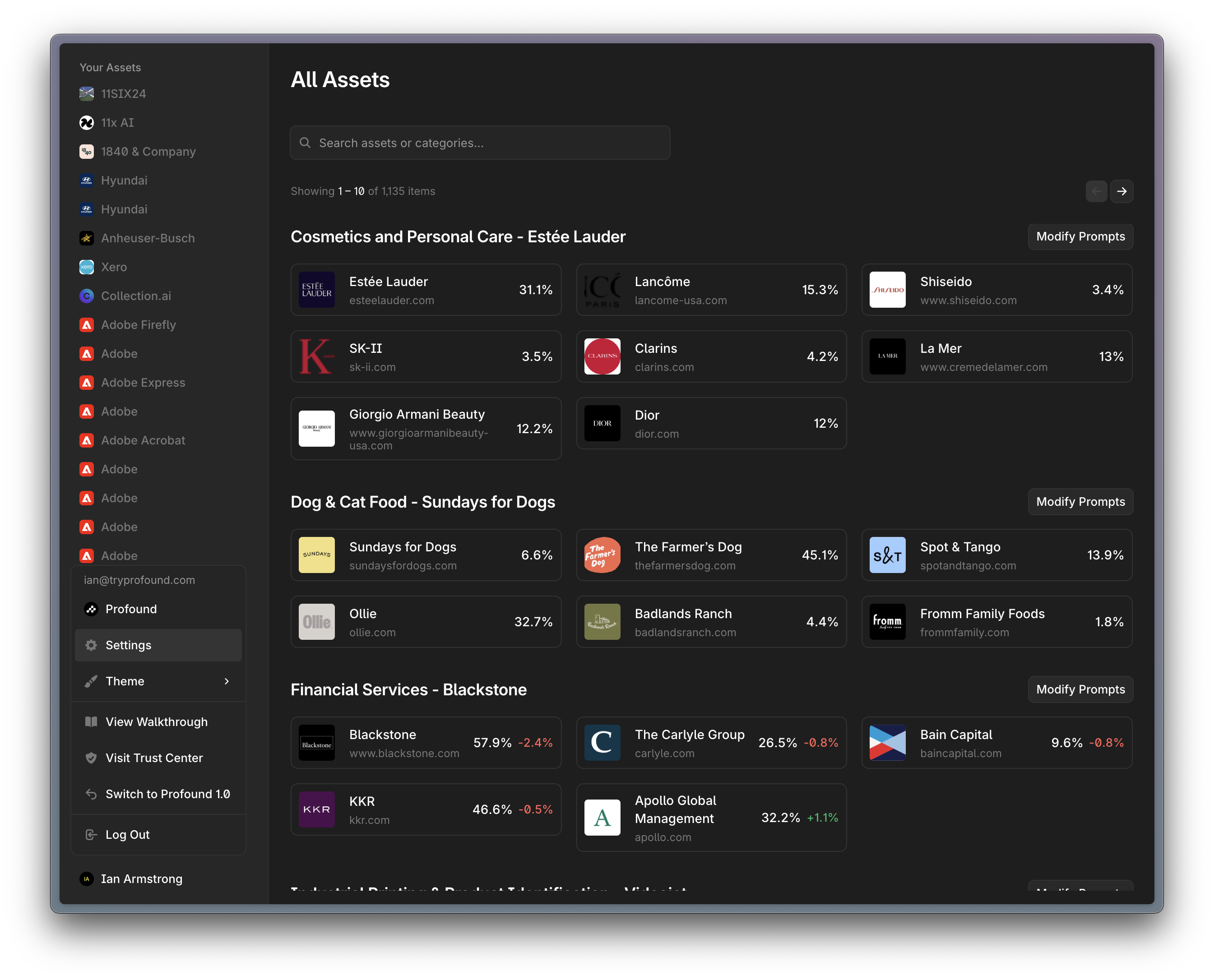The image size is (1214, 980).
Task: Click the SK-II card title
Action: point(366,348)
